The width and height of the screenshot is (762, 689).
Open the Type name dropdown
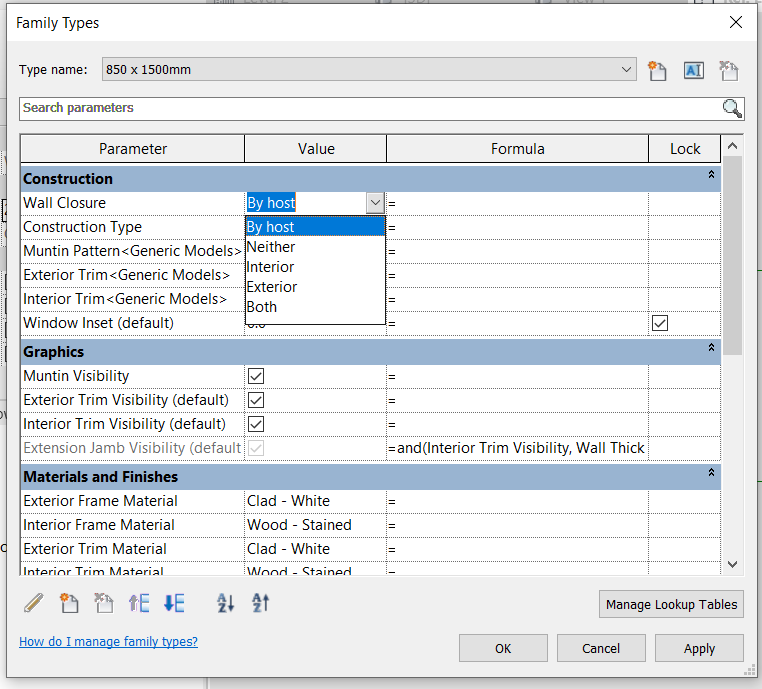pyautogui.click(x=626, y=69)
